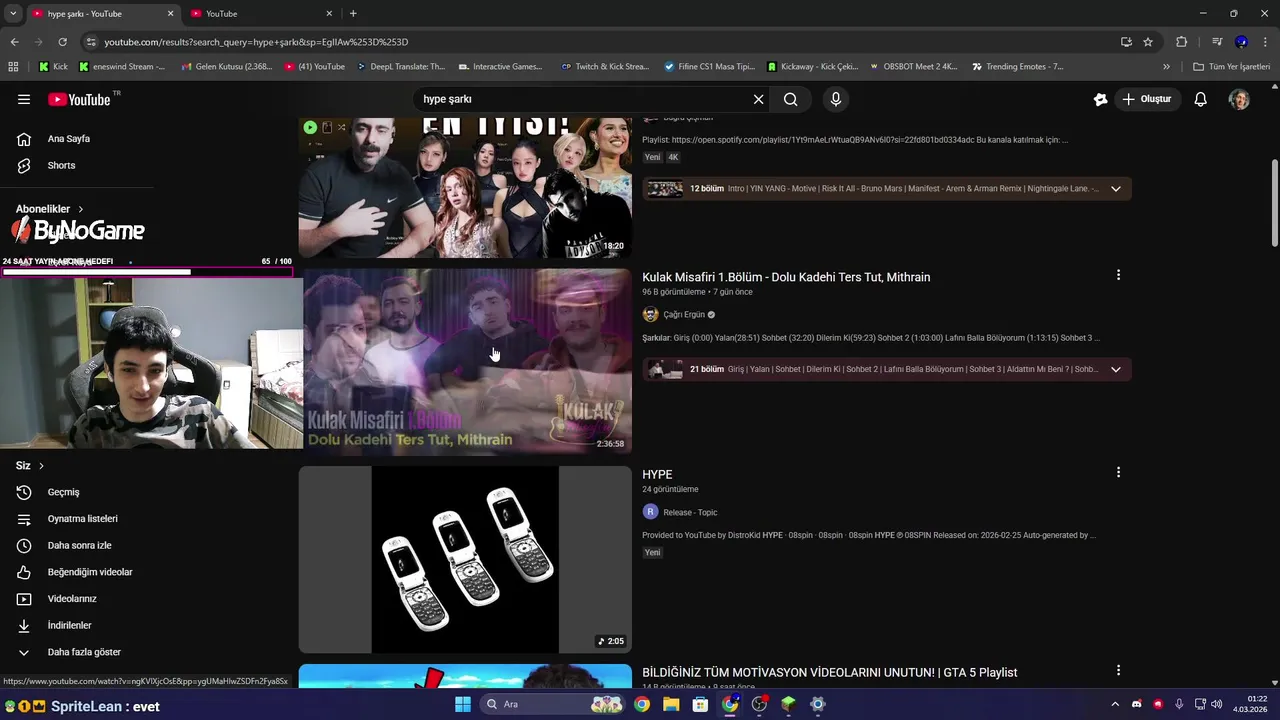Open the taskbar volume speaker icon
Image resolution: width=1280 pixels, height=720 pixels.
click(1217, 704)
